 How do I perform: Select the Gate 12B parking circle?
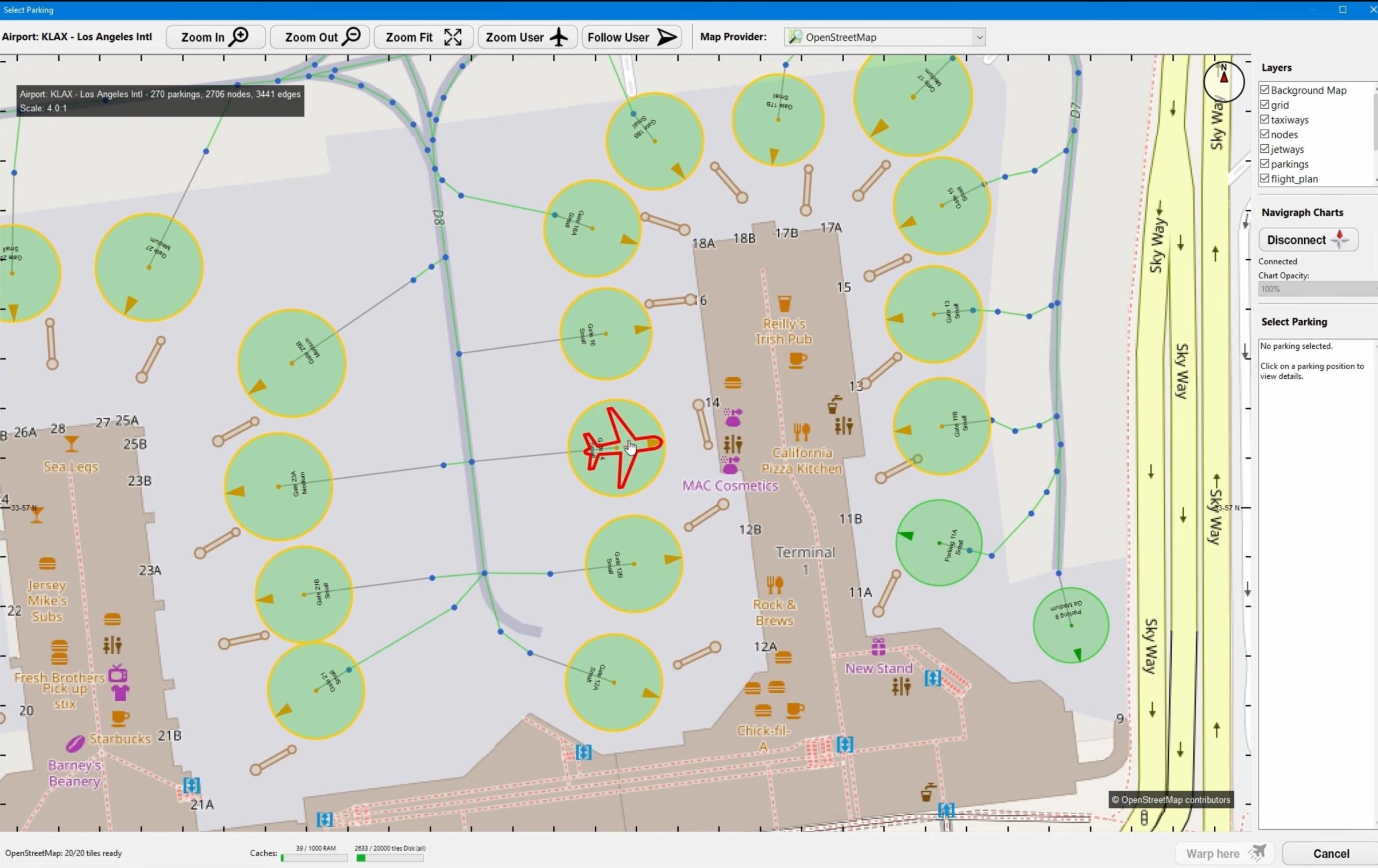(634, 563)
